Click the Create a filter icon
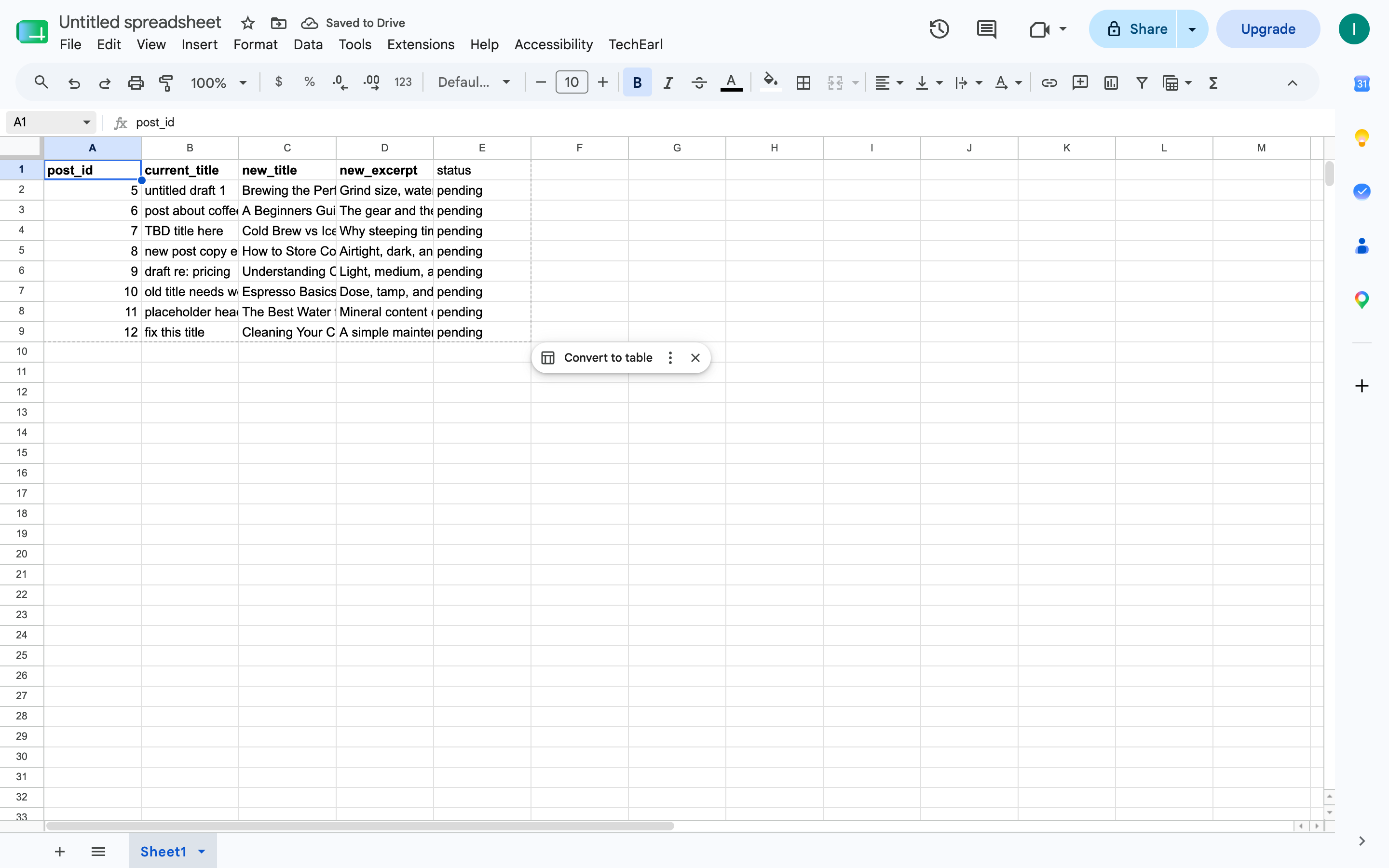Screen dimensions: 1389x868 click(x=1142, y=82)
